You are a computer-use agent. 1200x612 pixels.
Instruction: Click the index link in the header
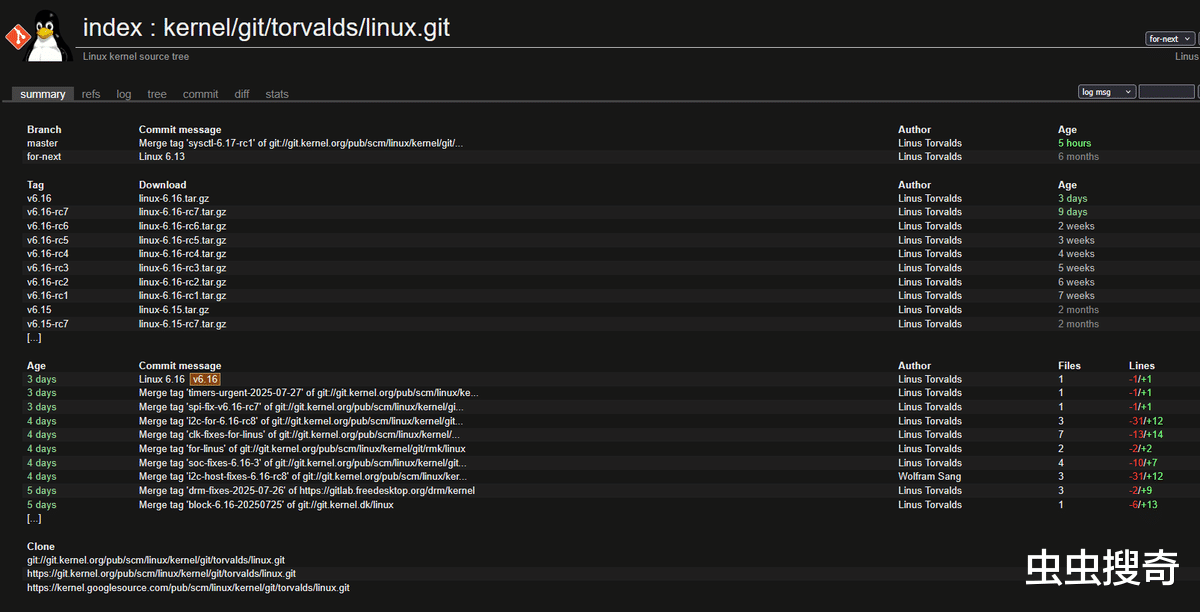112,27
